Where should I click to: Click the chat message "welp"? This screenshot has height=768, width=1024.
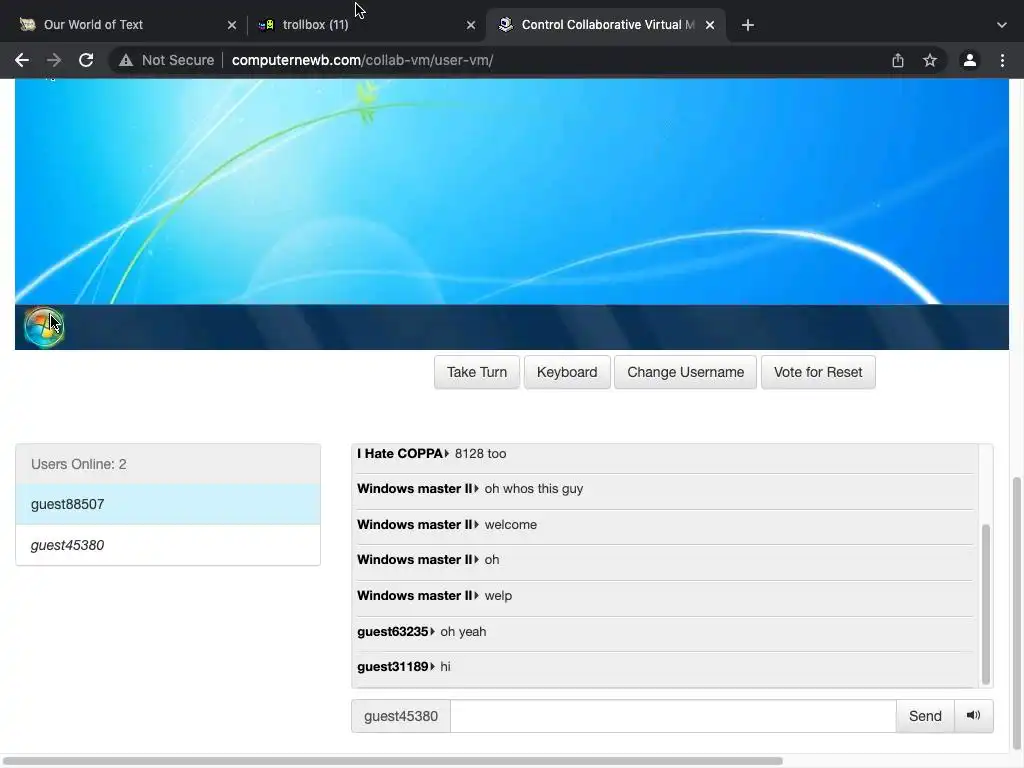pyautogui.click(x=498, y=596)
